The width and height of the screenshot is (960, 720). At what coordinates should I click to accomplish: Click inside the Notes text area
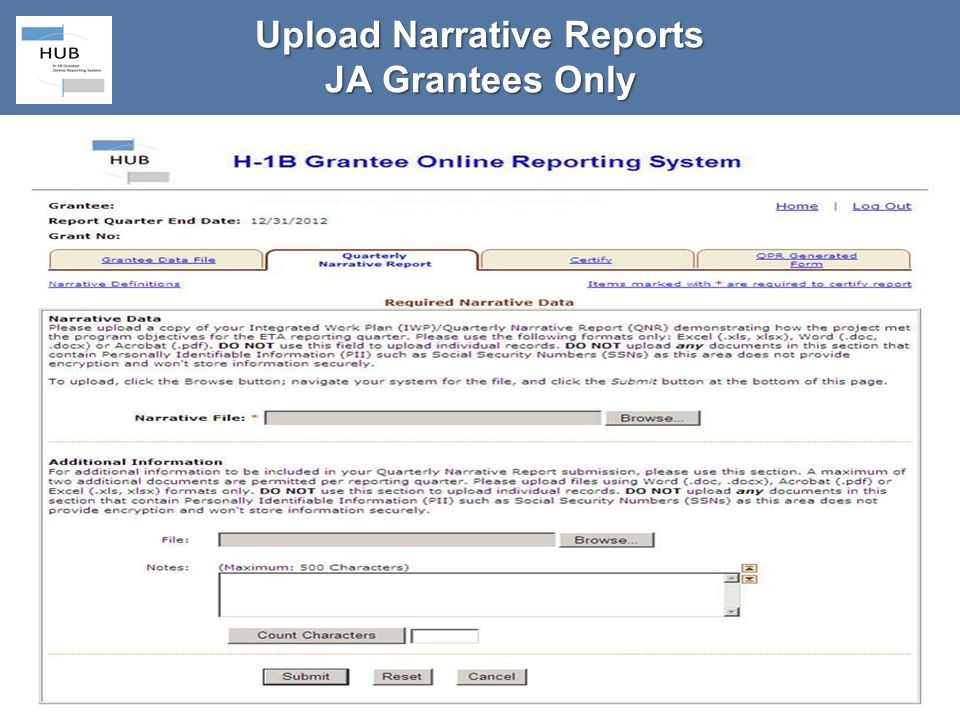coord(471,594)
